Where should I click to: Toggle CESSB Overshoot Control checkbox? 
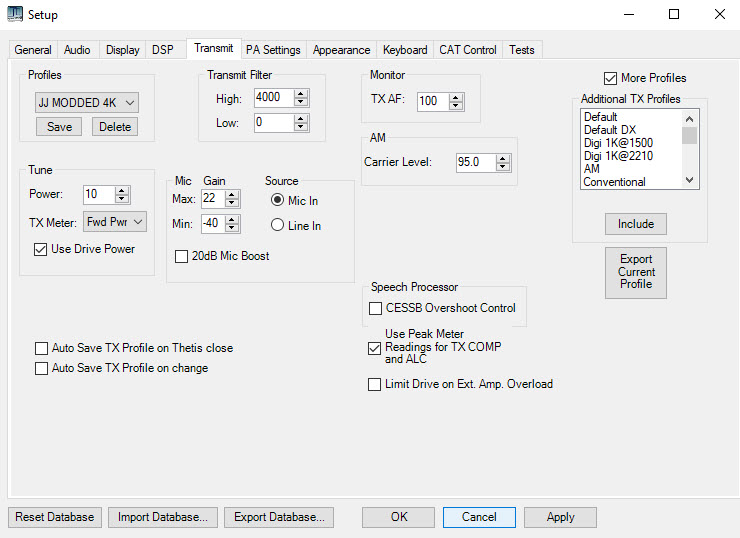pyautogui.click(x=376, y=308)
